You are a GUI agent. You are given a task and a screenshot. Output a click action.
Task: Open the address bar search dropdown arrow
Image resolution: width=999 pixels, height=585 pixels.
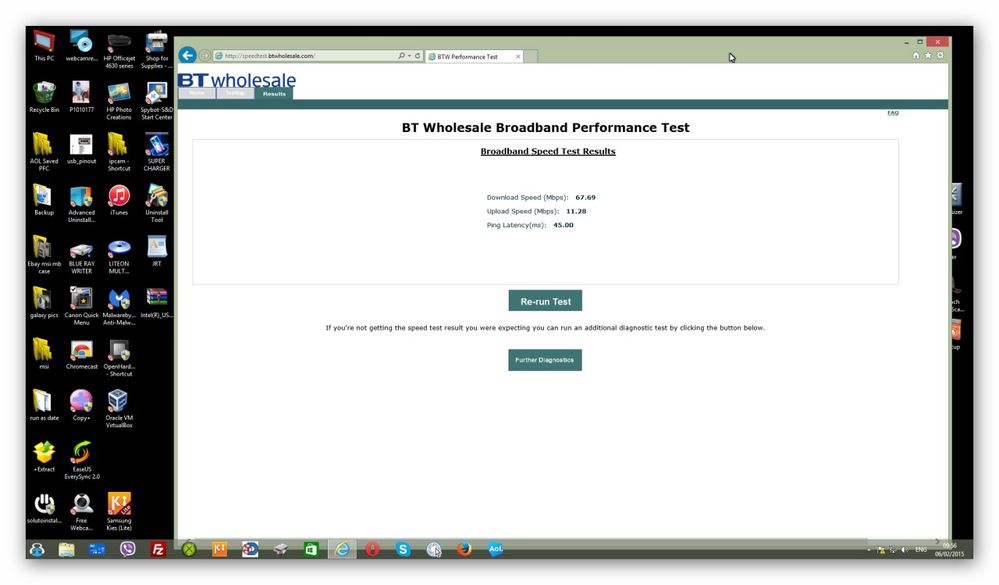pyautogui.click(x=409, y=55)
